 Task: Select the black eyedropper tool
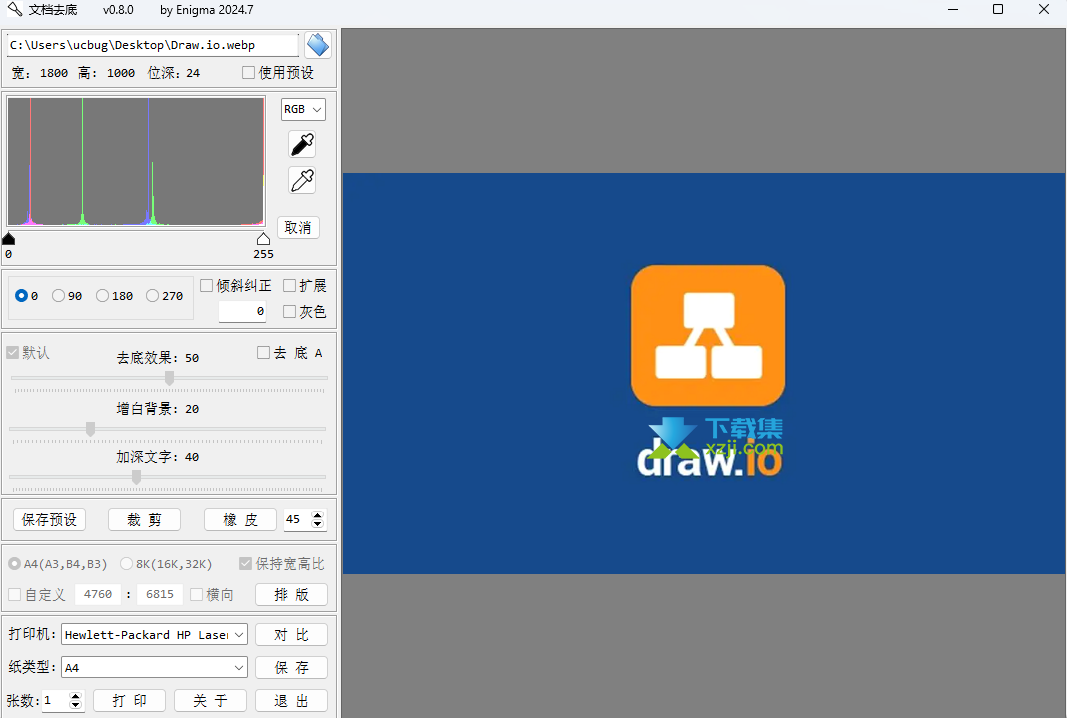302,144
